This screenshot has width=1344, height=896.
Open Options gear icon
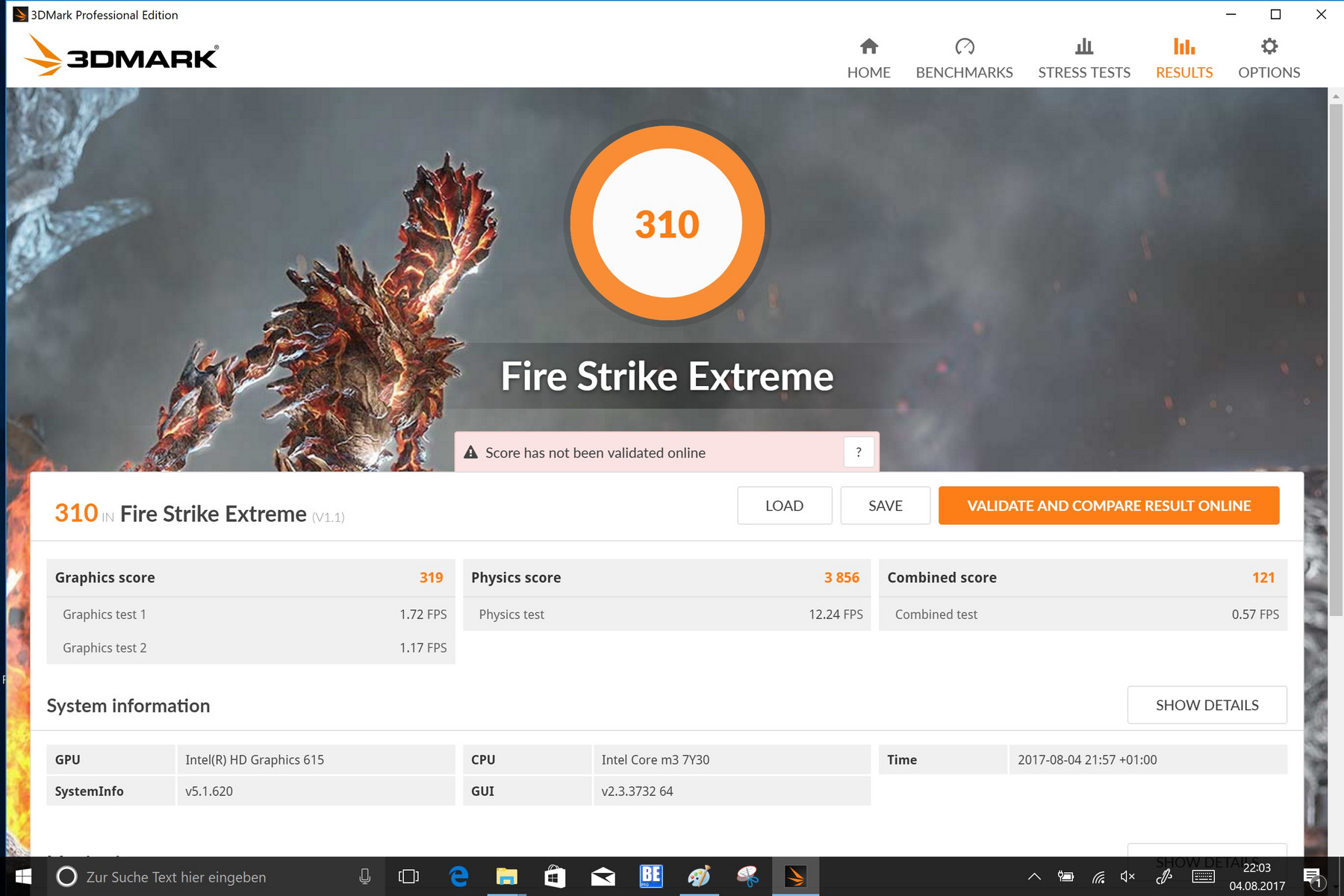[1269, 47]
